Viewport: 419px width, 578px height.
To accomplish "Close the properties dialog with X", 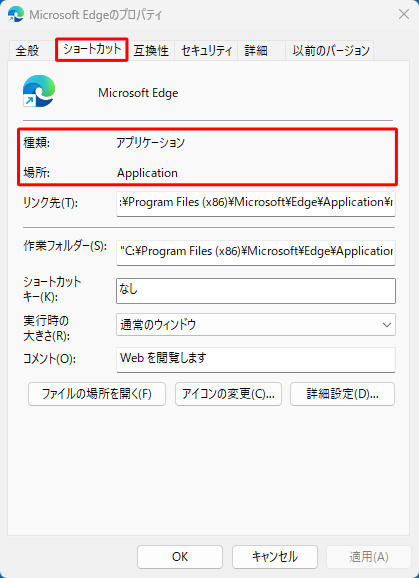I will pos(404,15).
